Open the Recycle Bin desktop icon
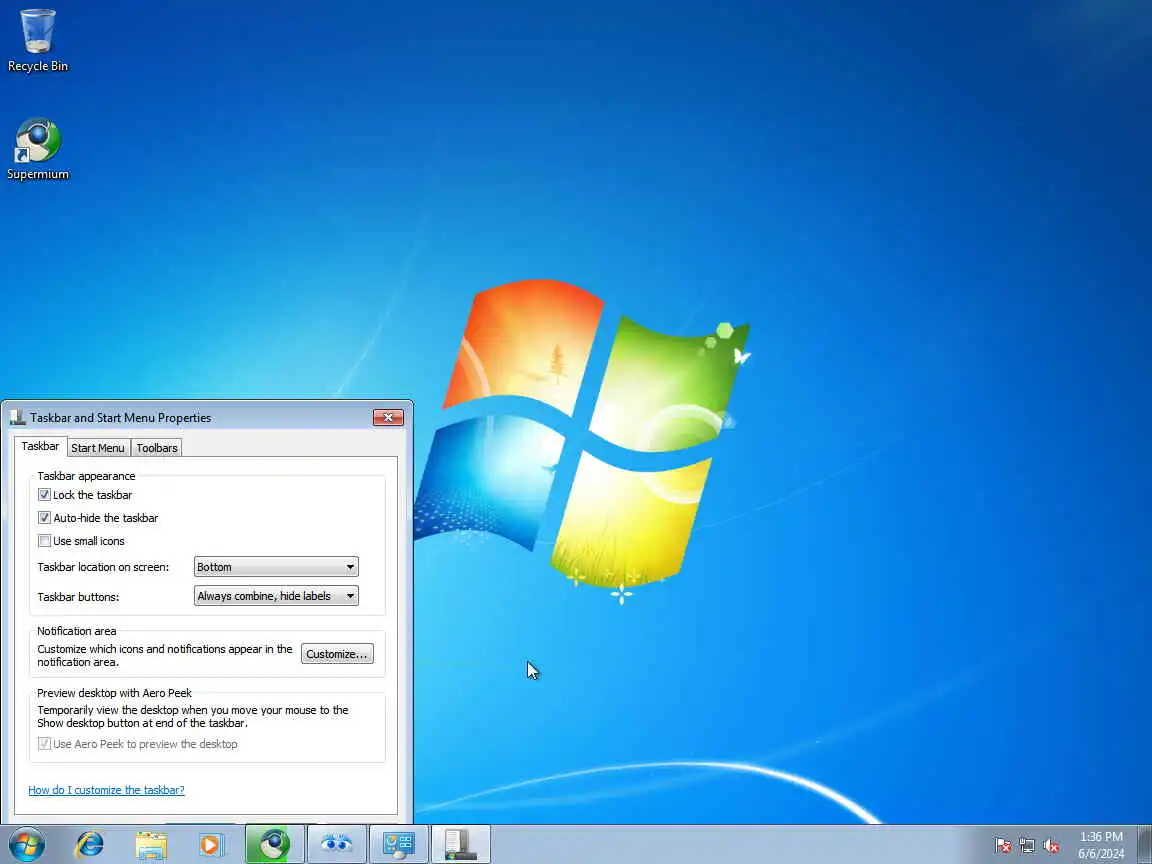 pos(37,40)
